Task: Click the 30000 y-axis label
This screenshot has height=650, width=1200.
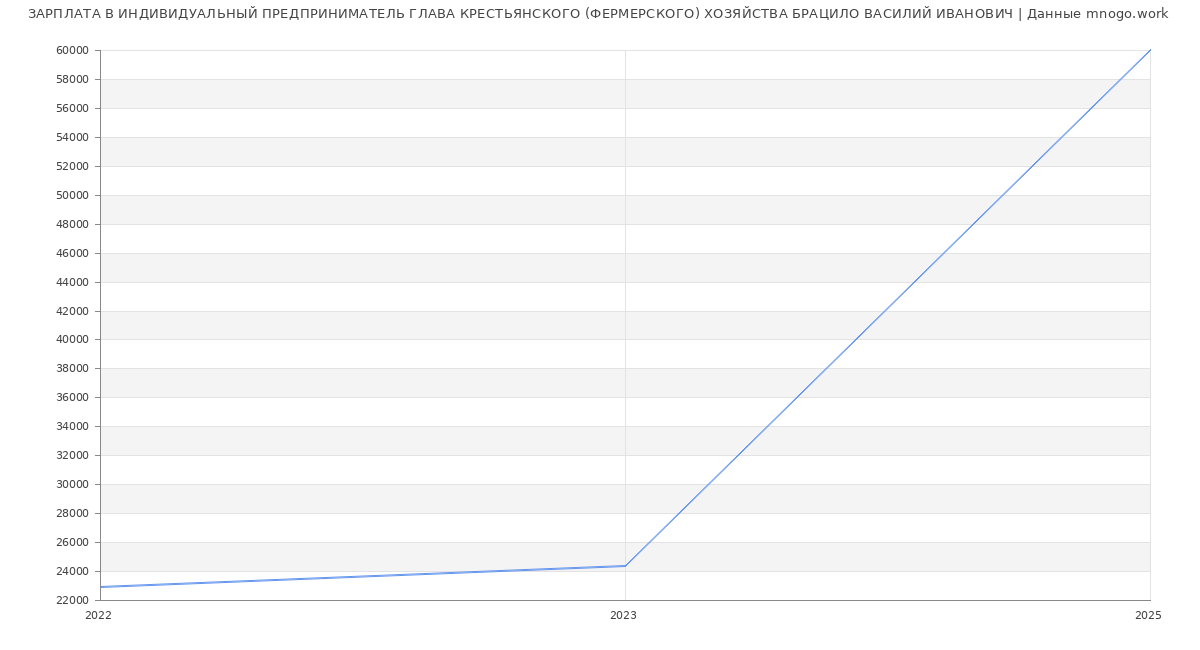Action: coord(72,484)
